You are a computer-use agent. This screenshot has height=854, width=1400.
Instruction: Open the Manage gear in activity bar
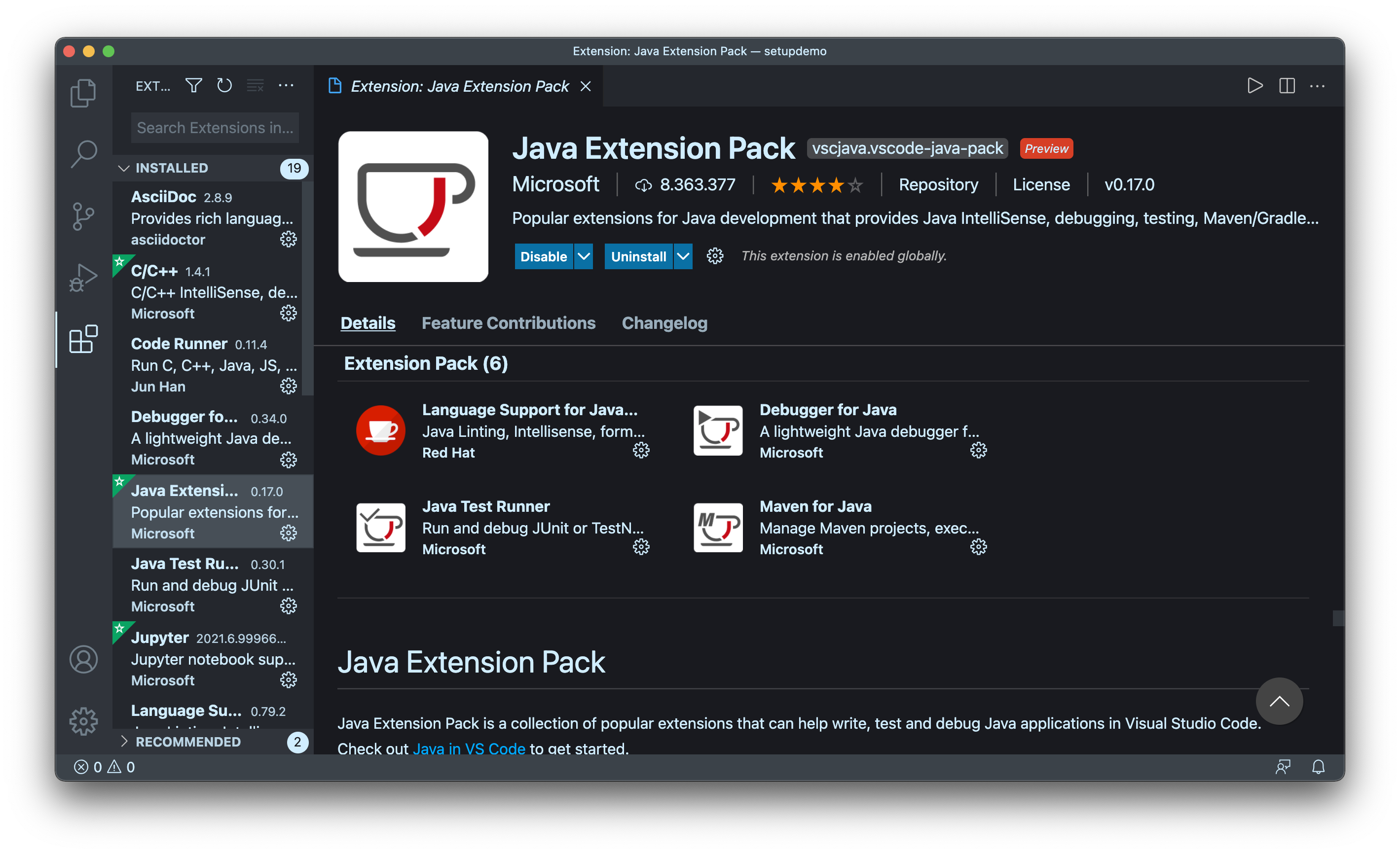(83, 721)
